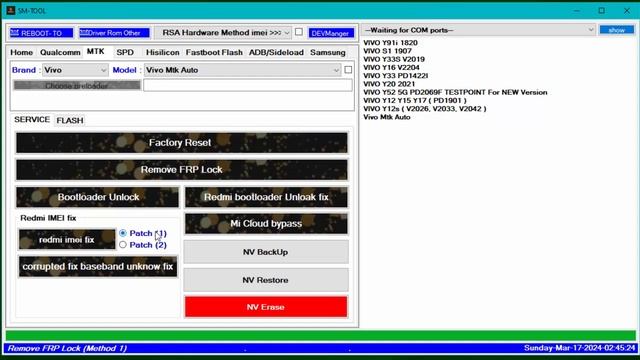The height and width of the screenshot is (360, 640).
Task: Select the MTK tab
Action: tap(96, 51)
